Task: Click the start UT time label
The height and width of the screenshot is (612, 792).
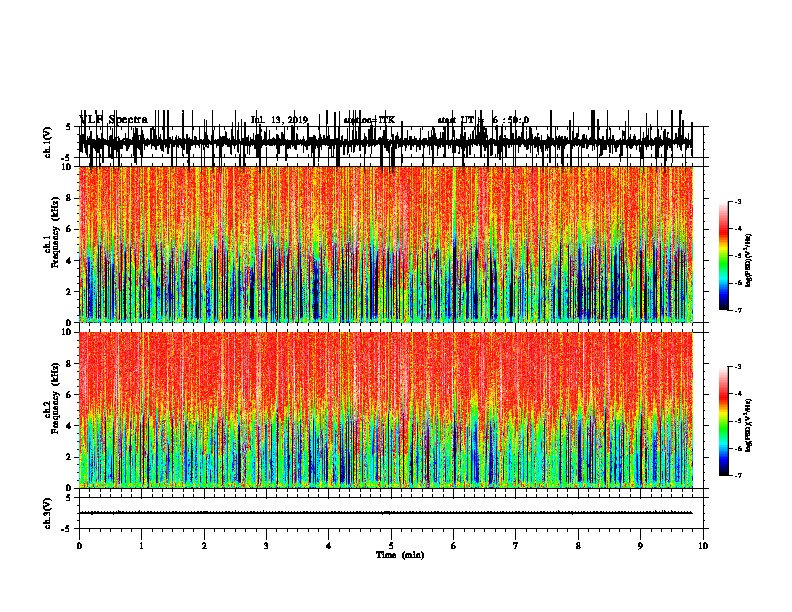Action: pyautogui.click(x=483, y=120)
